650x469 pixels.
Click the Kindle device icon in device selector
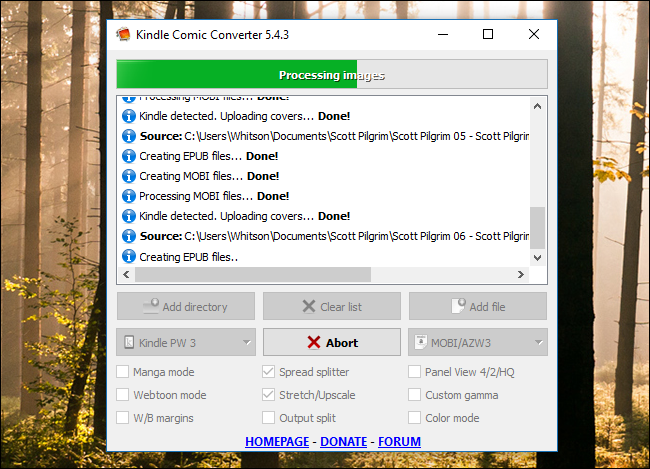(x=129, y=342)
